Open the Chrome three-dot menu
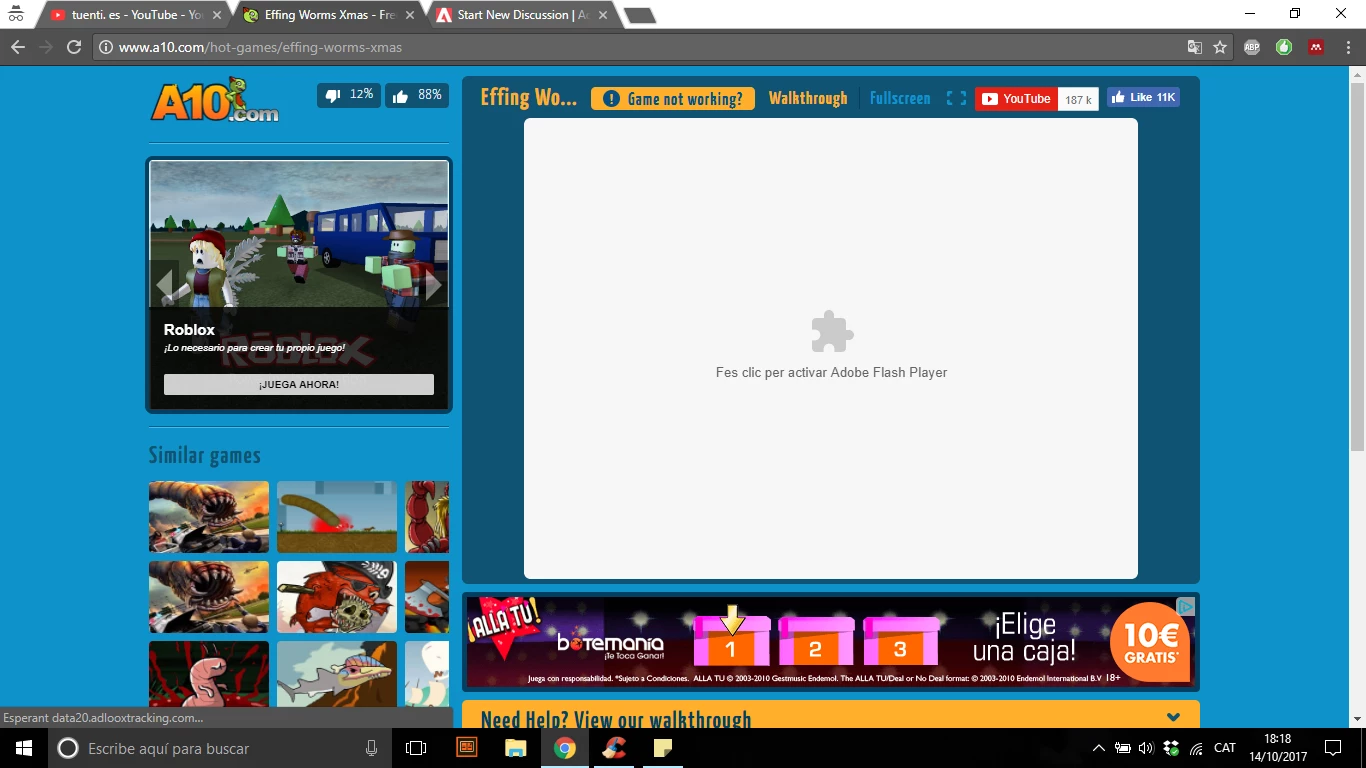Image resolution: width=1366 pixels, height=768 pixels. point(1347,47)
